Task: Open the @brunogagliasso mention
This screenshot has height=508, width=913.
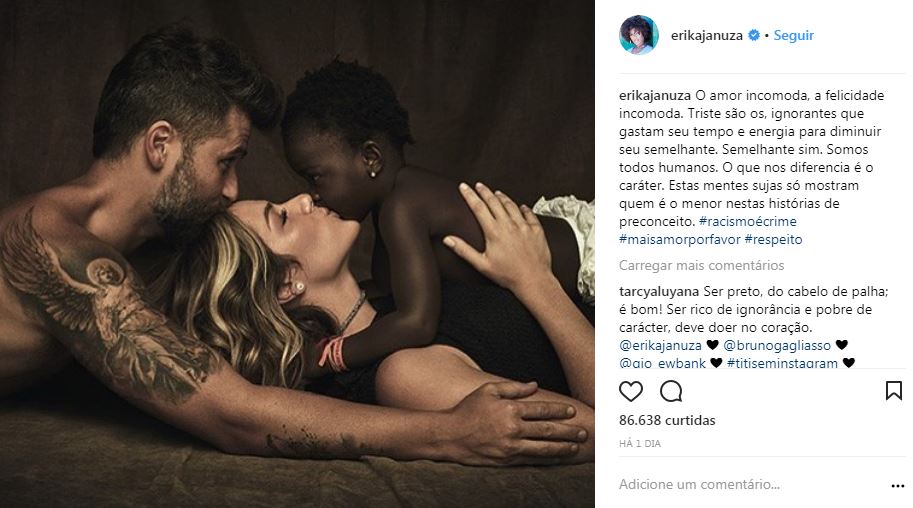Action: 777,345
